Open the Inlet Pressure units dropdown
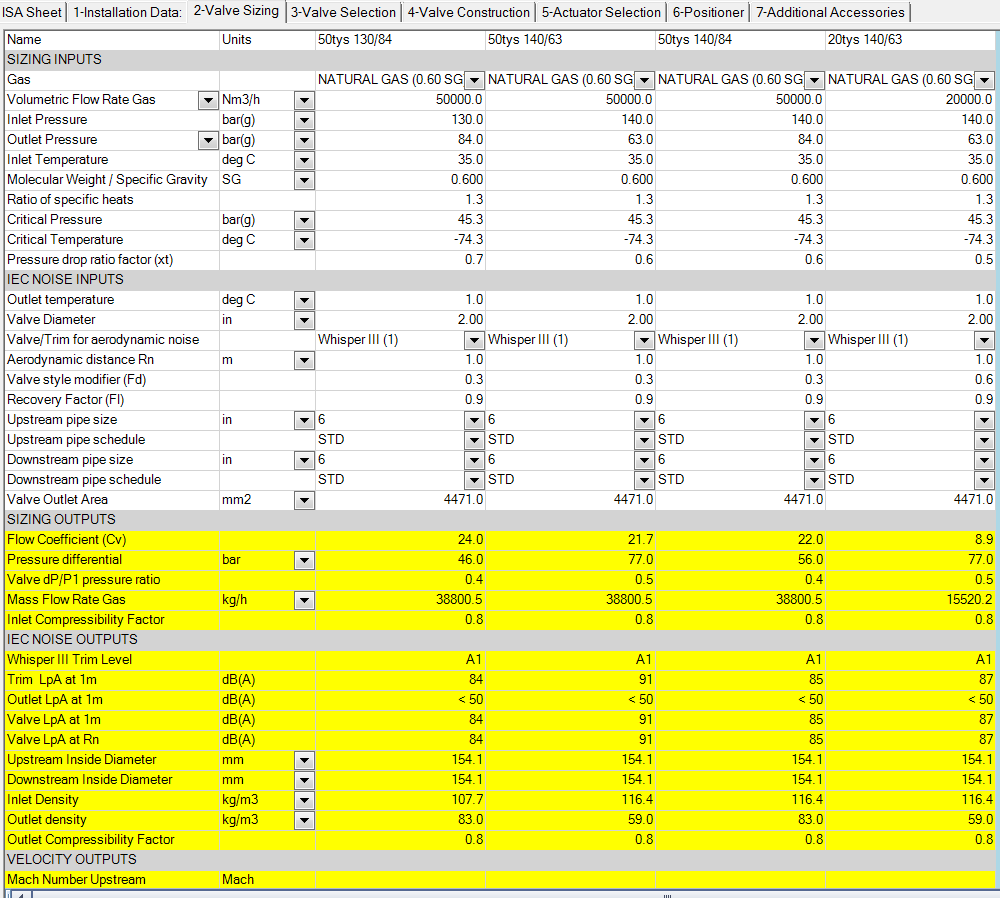The height and width of the screenshot is (898, 1000). [304, 120]
